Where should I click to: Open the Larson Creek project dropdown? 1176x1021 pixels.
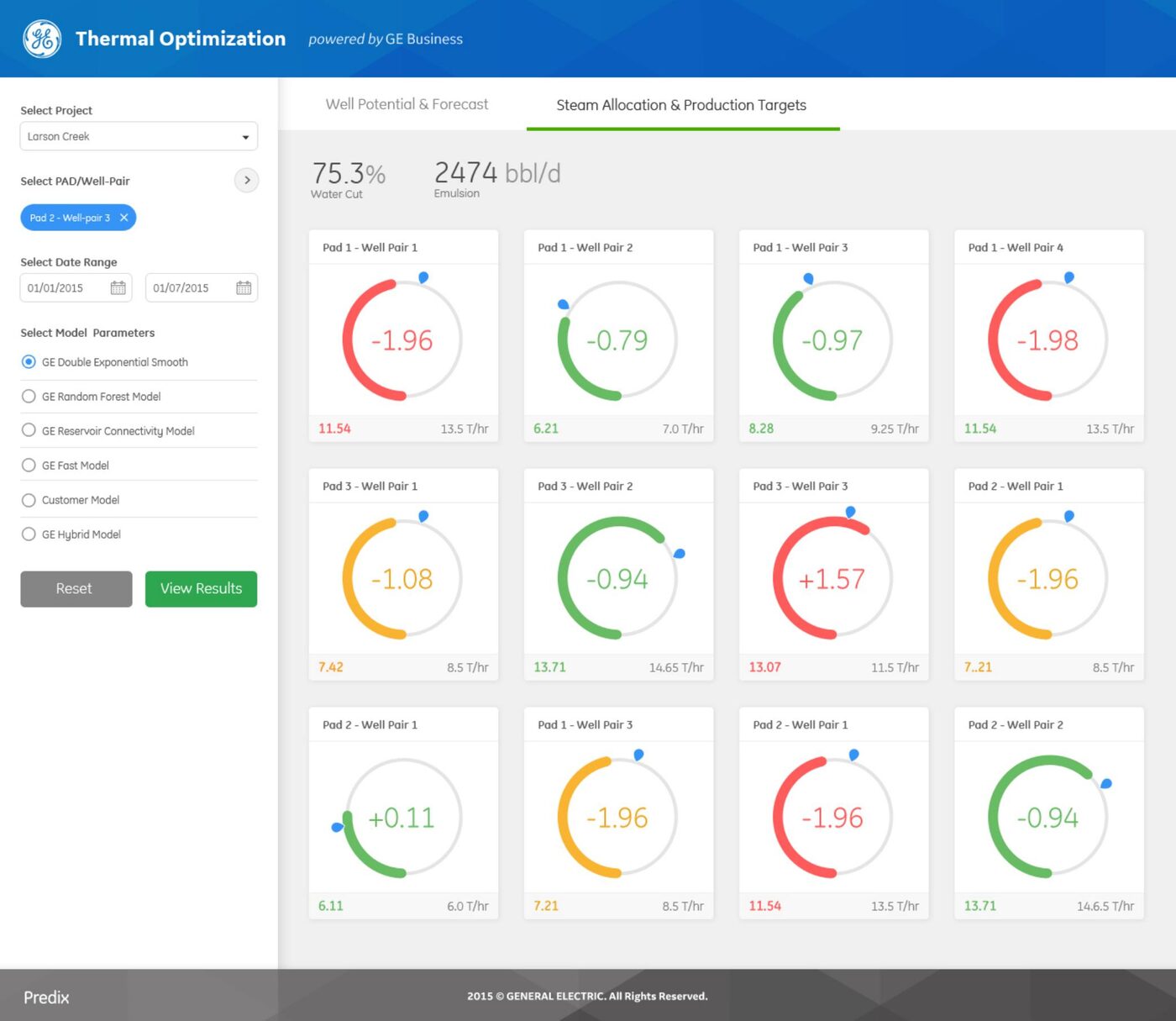(139, 136)
